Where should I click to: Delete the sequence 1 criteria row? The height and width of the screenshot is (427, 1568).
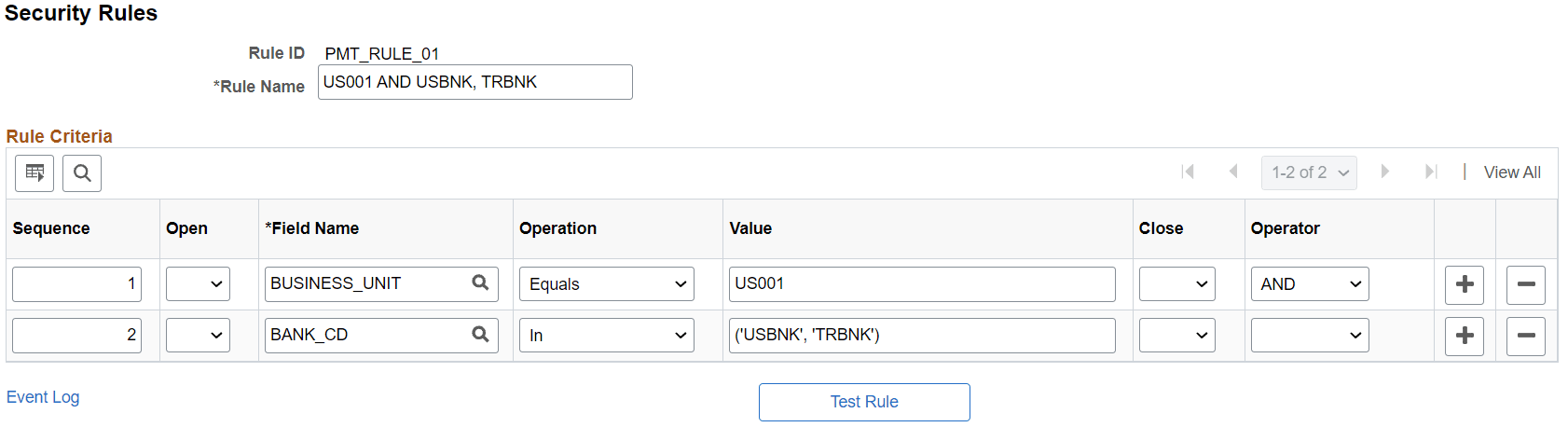[1525, 284]
